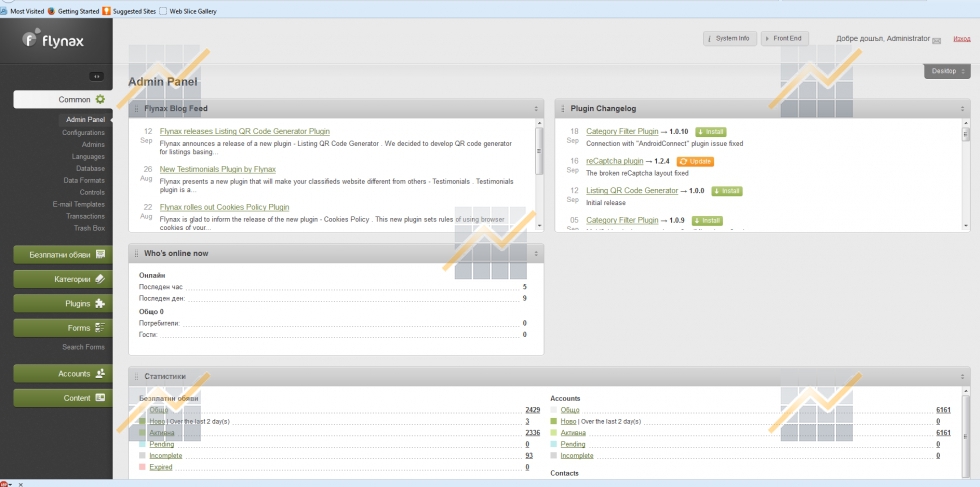Select Admin Panel in sidebar

[86, 119]
